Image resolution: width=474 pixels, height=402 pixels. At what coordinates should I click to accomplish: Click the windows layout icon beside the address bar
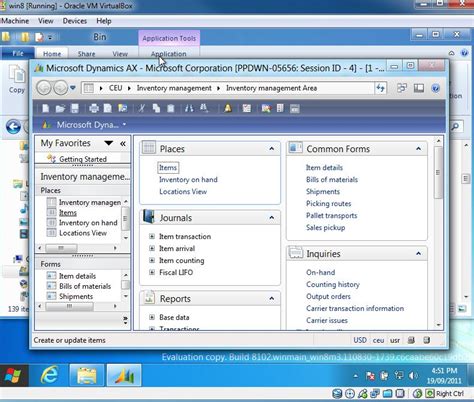tap(402, 88)
